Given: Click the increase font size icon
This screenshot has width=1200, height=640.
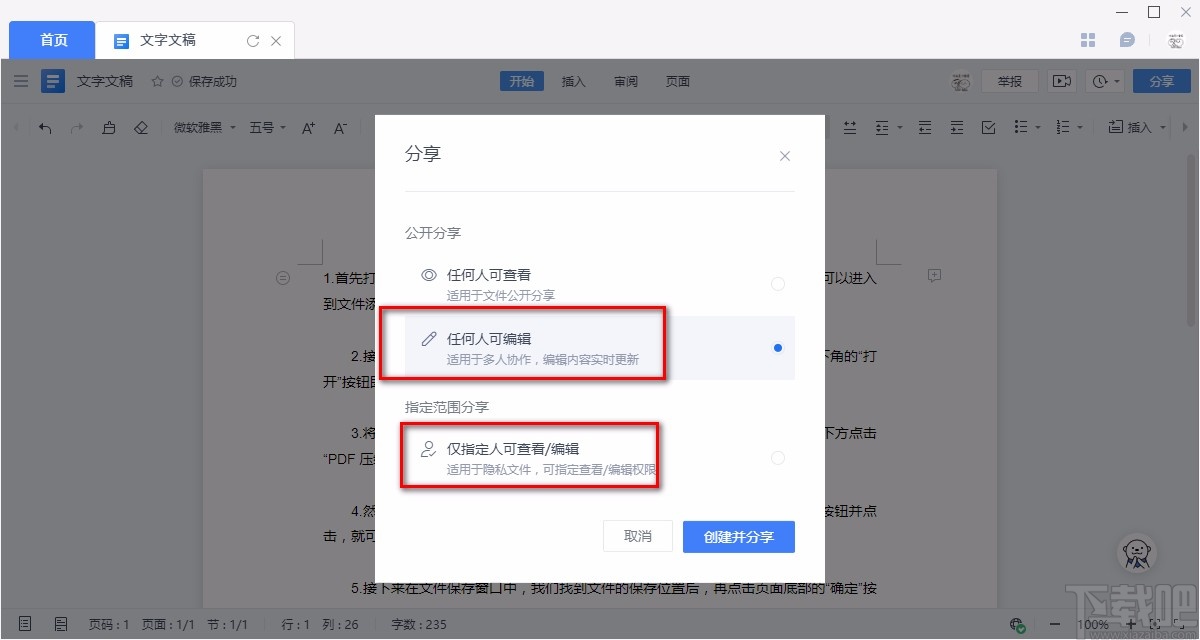Looking at the screenshot, I should click(308, 128).
